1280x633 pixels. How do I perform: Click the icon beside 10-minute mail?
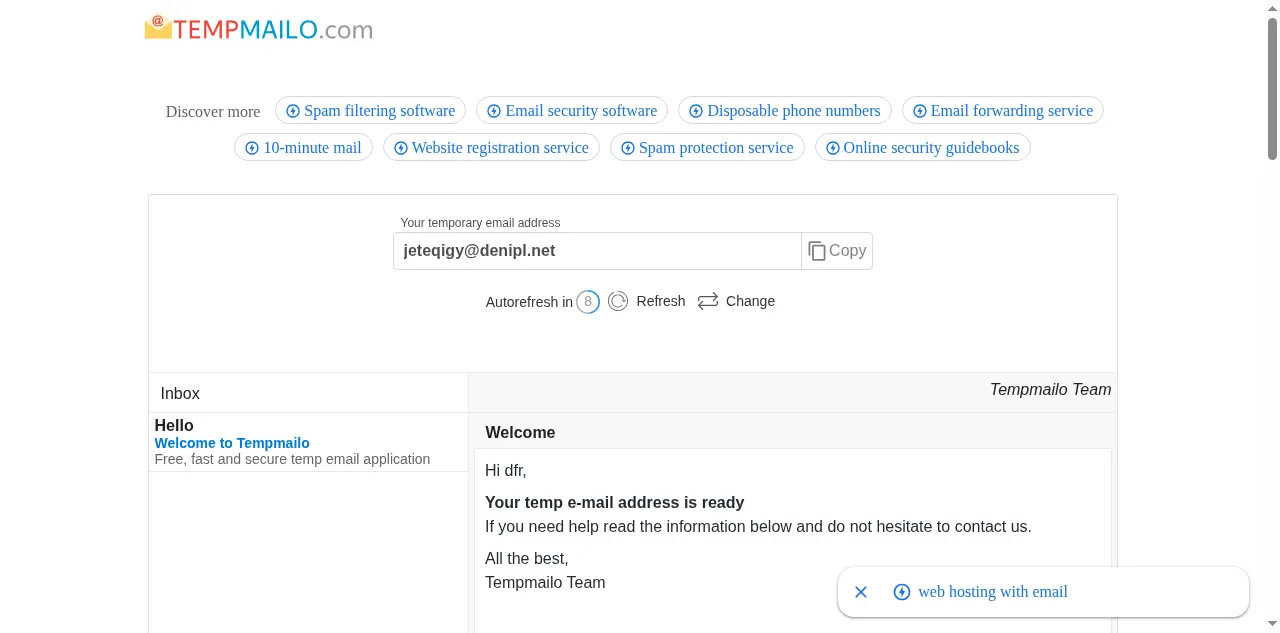[x=252, y=148]
